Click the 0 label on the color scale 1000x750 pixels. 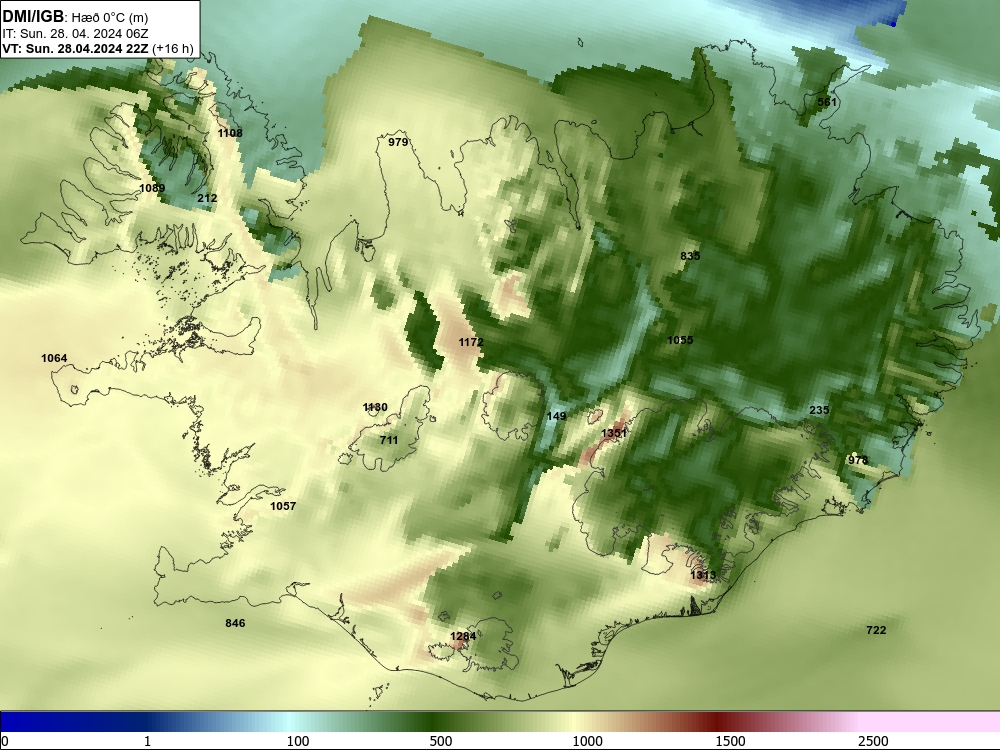5,741
